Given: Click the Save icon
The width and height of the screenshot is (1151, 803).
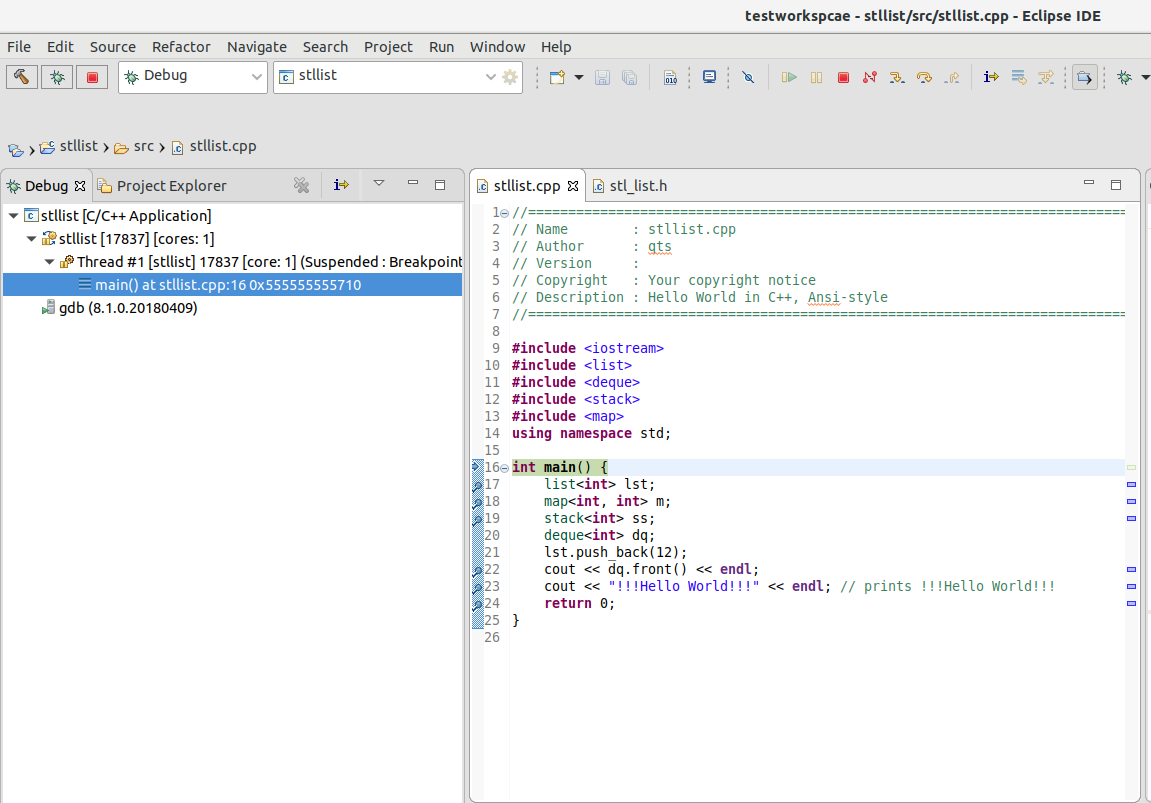Looking at the screenshot, I should tap(603, 77).
